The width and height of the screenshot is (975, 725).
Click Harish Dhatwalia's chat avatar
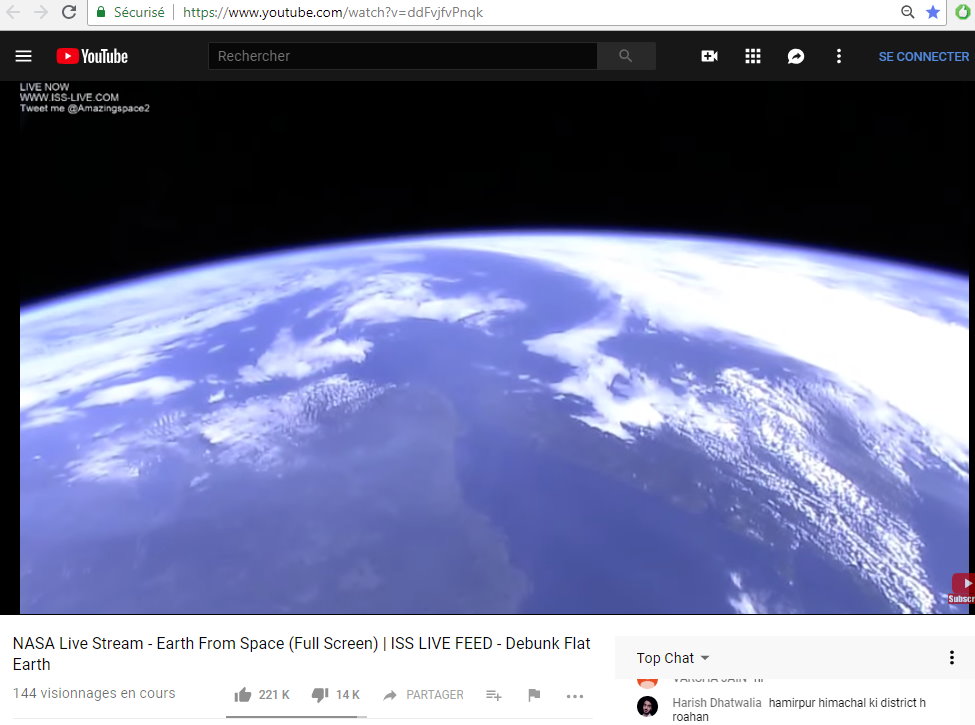647,706
